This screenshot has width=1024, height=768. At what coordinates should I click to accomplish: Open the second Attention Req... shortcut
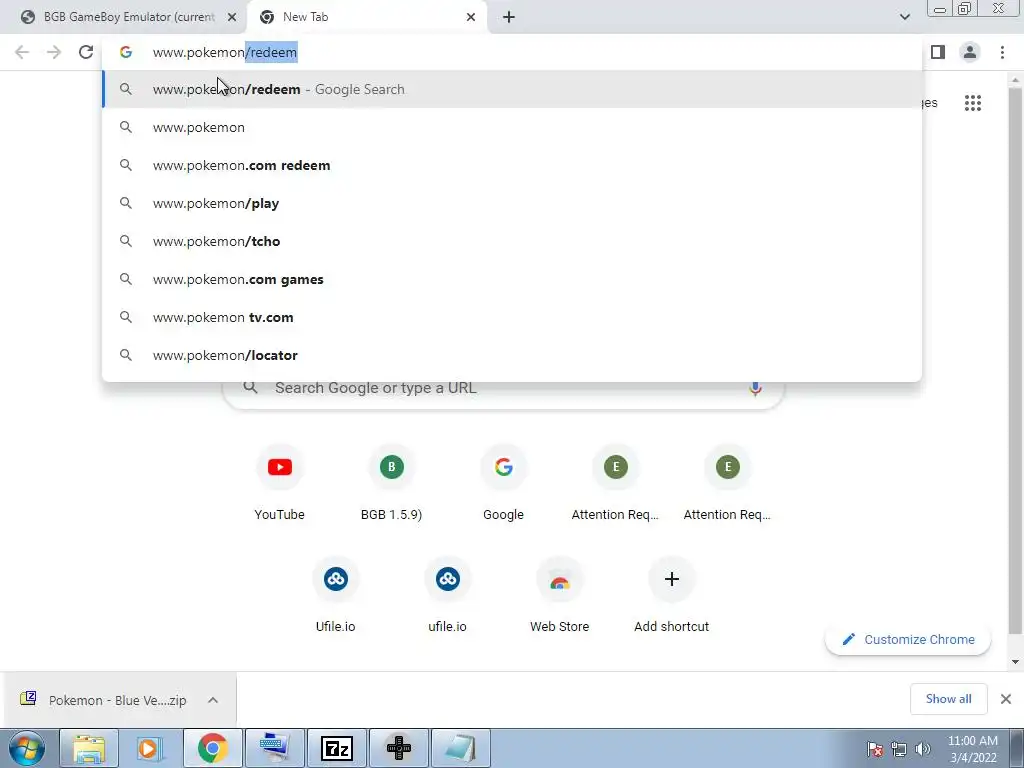727,483
